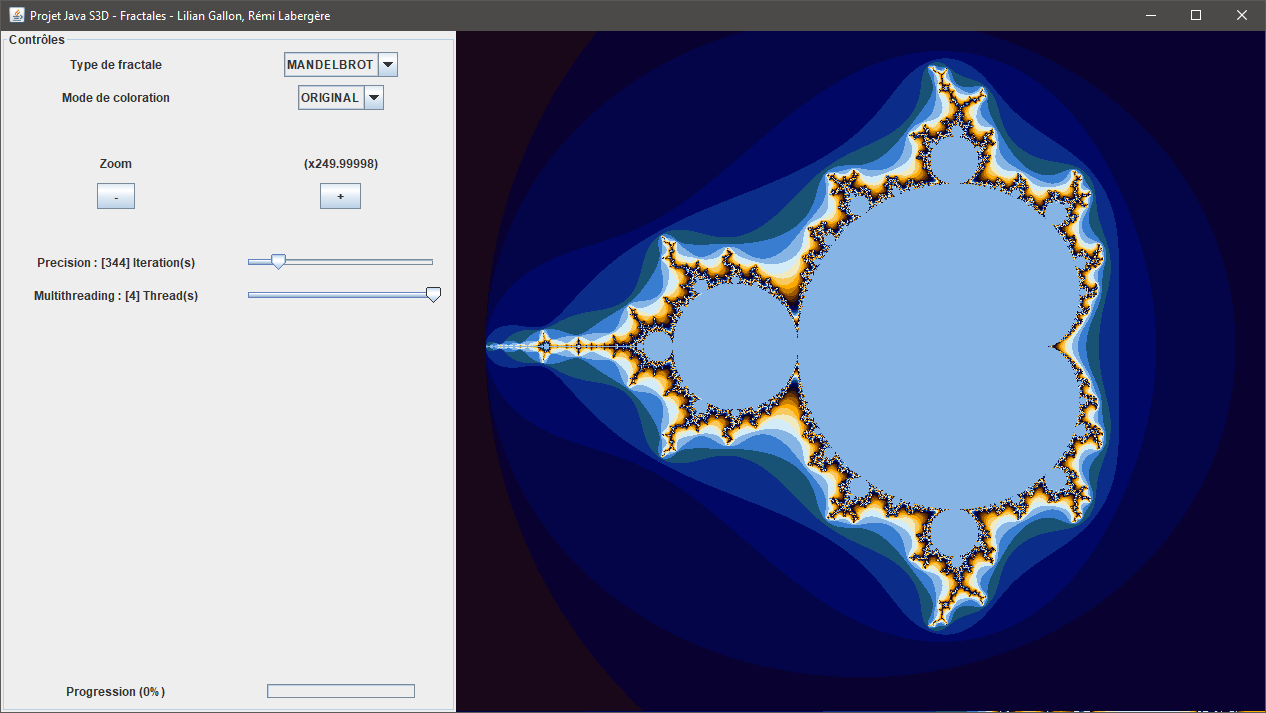Click the 'Multithreading : [4] Thread(s)' label
The height and width of the screenshot is (713, 1266).
click(x=116, y=296)
